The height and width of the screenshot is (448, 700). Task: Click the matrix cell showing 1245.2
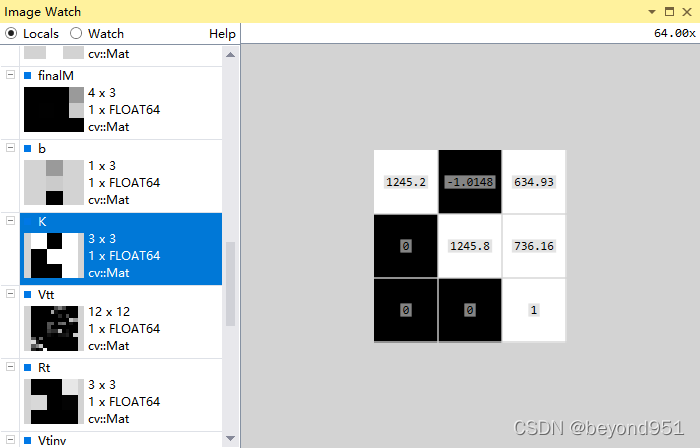[x=406, y=182]
